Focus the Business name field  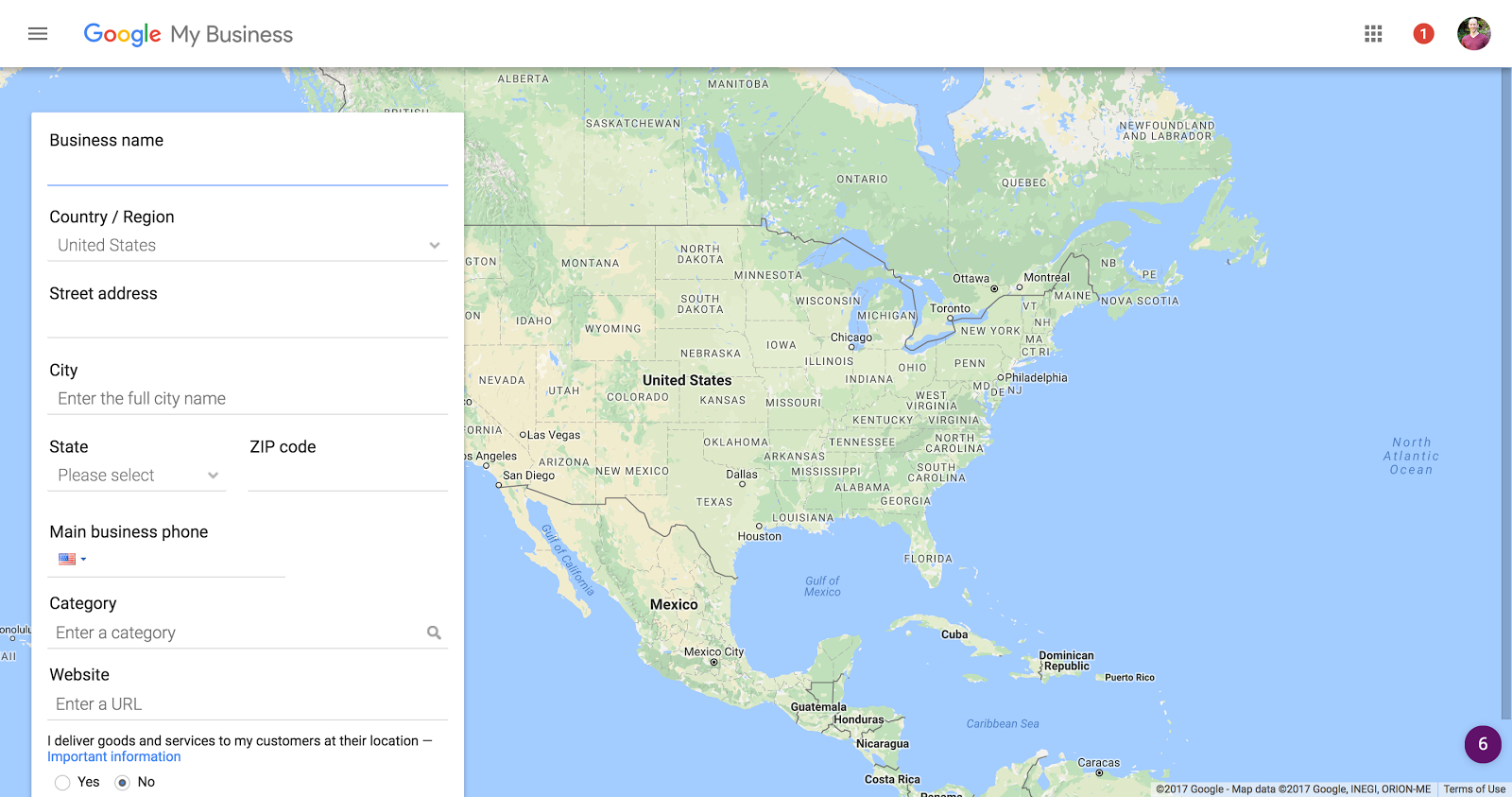(248, 170)
